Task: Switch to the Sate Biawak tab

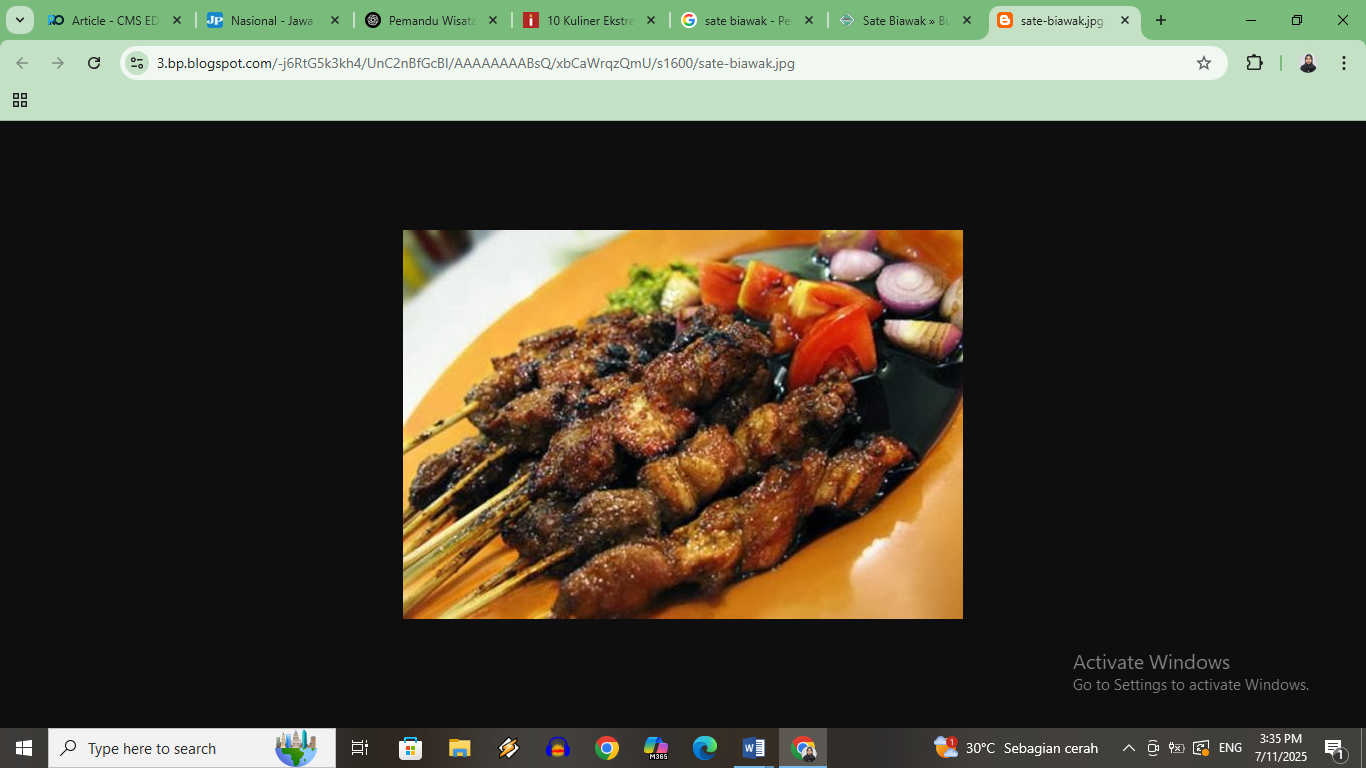Action: point(901,19)
